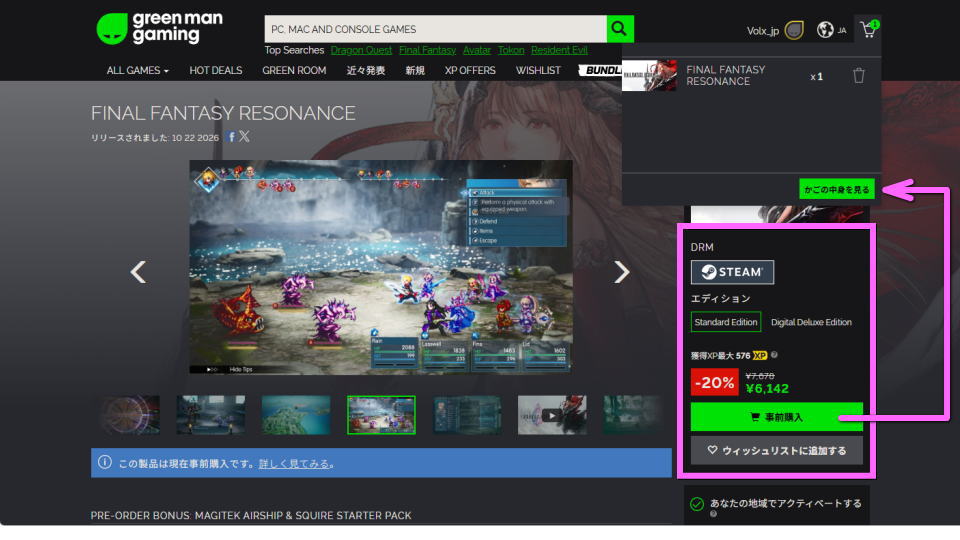Screen dimensions: 960x540
Task: Share the game on Facebook
Action: click(231, 137)
